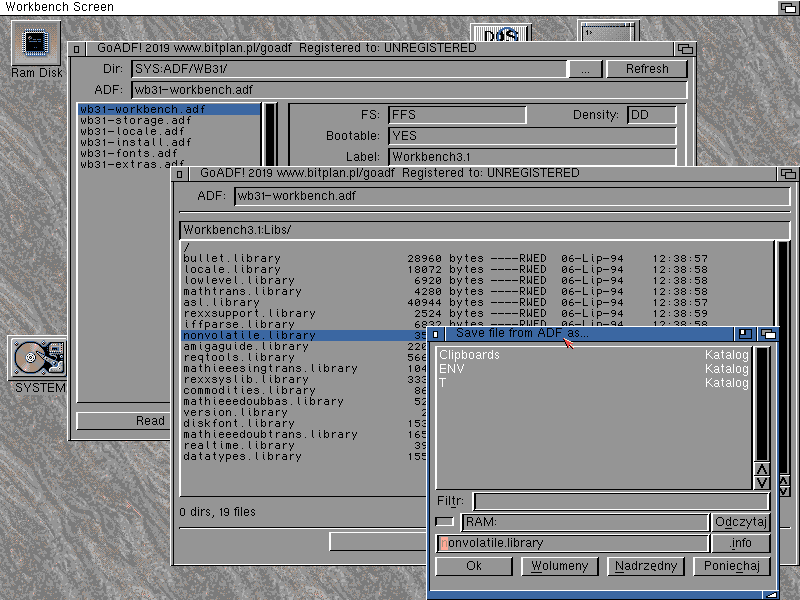Click the .info button

coord(741,543)
